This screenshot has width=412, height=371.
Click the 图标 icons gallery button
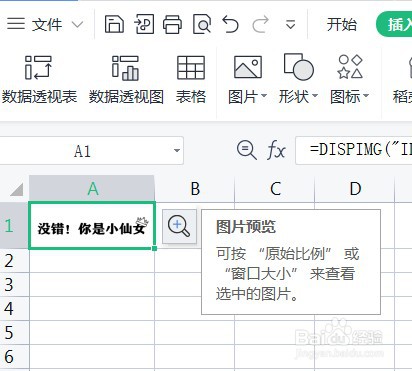(350, 67)
